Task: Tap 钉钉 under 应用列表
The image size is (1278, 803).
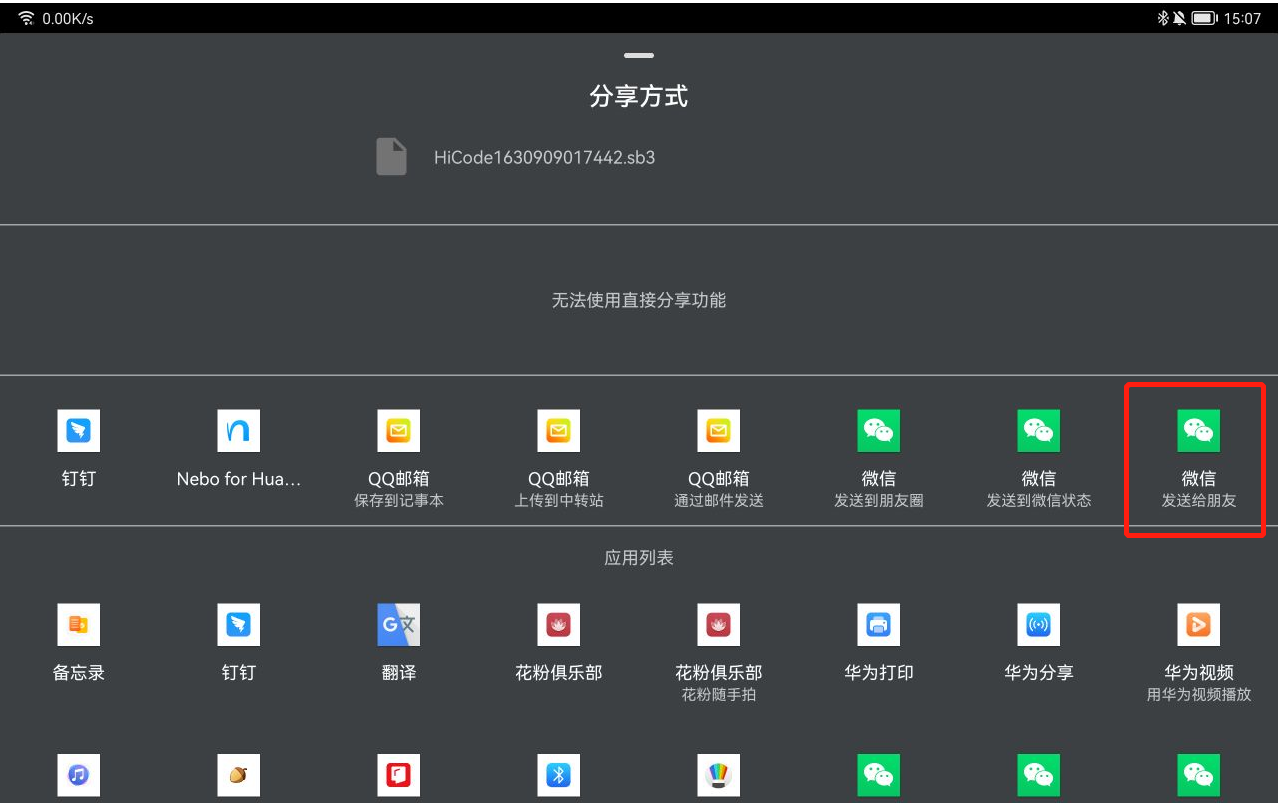Action: click(x=239, y=643)
